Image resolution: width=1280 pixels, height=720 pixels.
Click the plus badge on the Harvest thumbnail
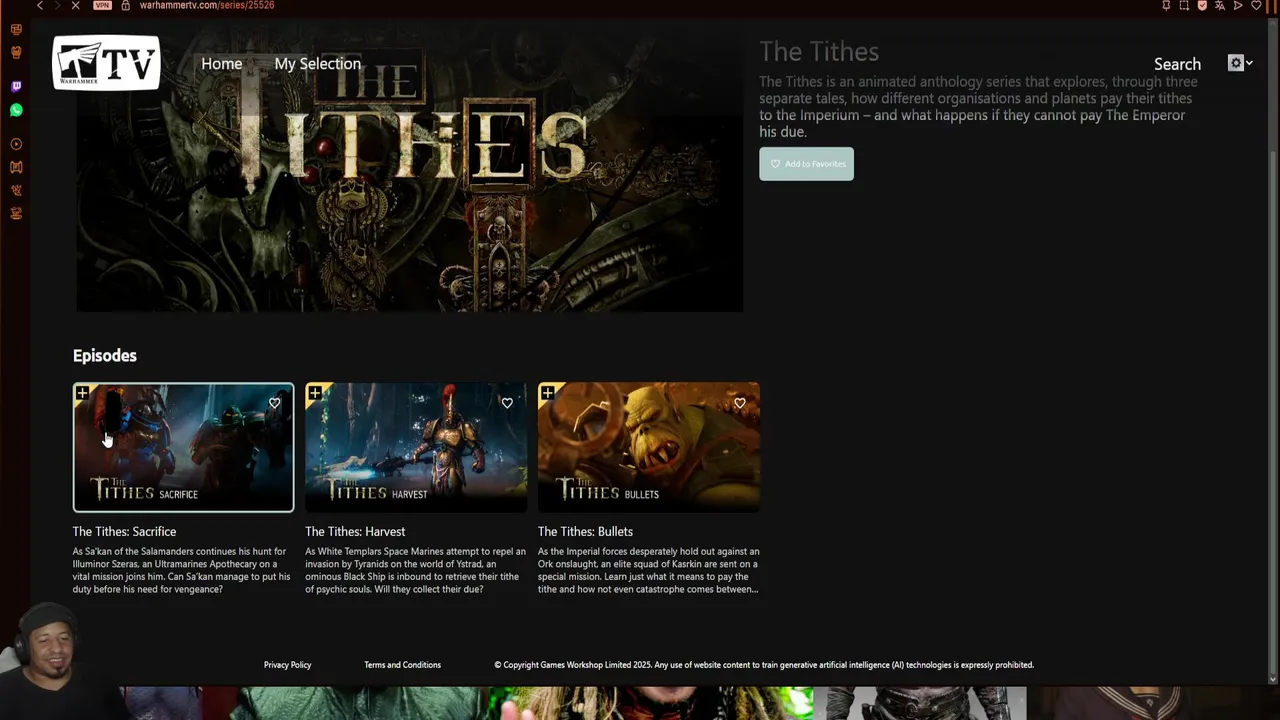(315, 393)
